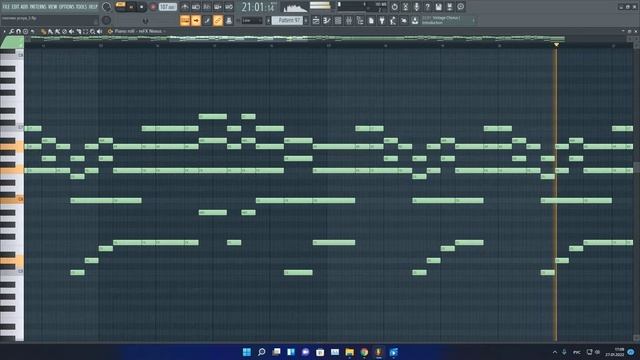
Task: Click the play/pause transport button
Action: click(131, 7)
